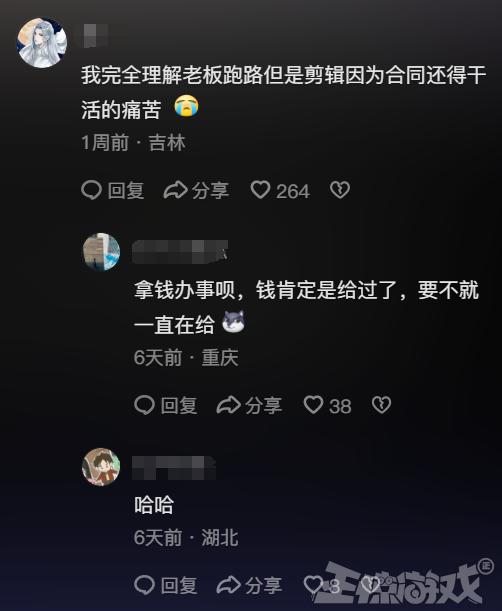Share the 哈哈 comment from 湖北
The width and height of the screenshot is (502, 611).
pyautogui.click(x=228, y=585)
